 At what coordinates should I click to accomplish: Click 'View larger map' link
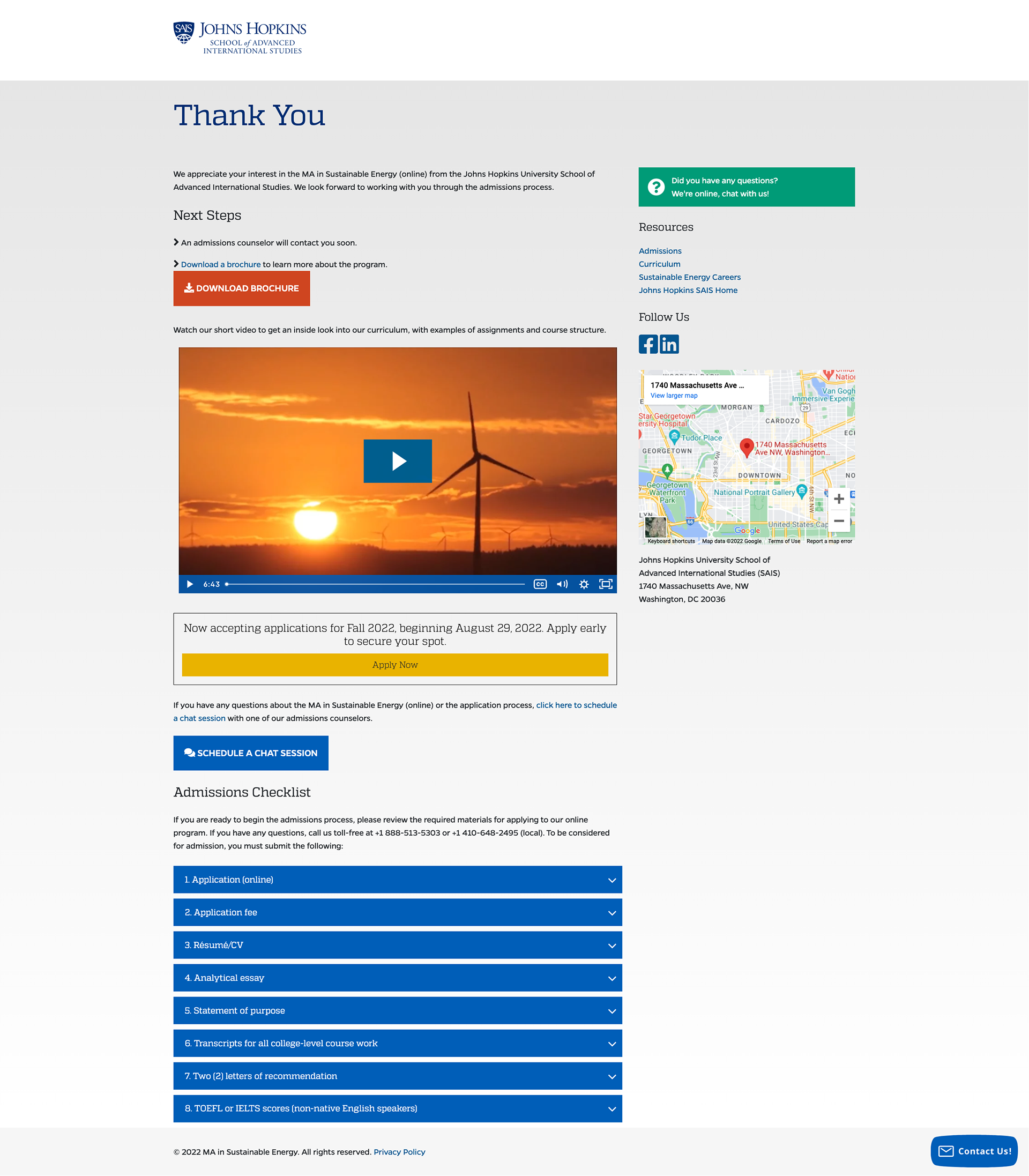[x=674, y=396]
